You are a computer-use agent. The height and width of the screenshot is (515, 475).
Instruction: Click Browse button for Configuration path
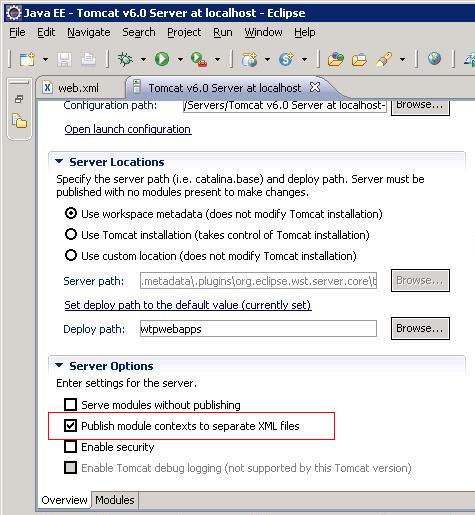pos(420,107)
